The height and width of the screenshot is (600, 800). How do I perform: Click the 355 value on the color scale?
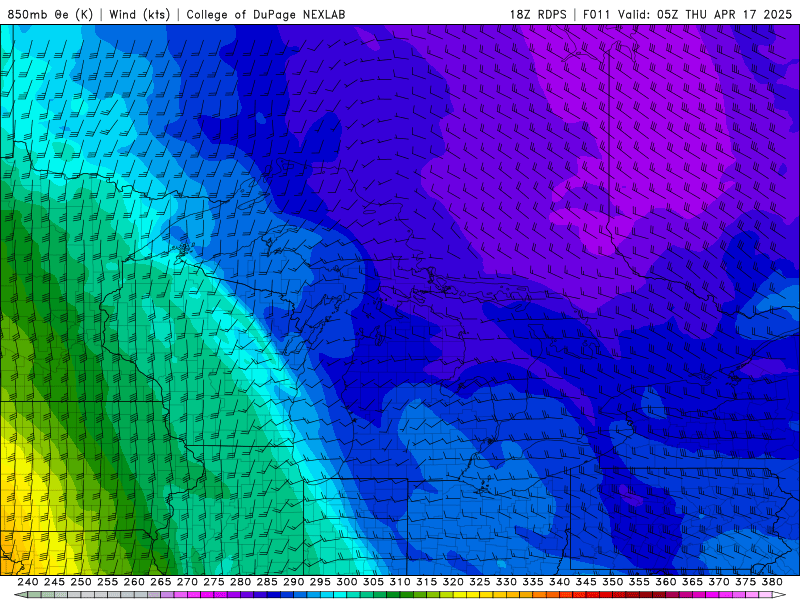click(x=639, y=582)
